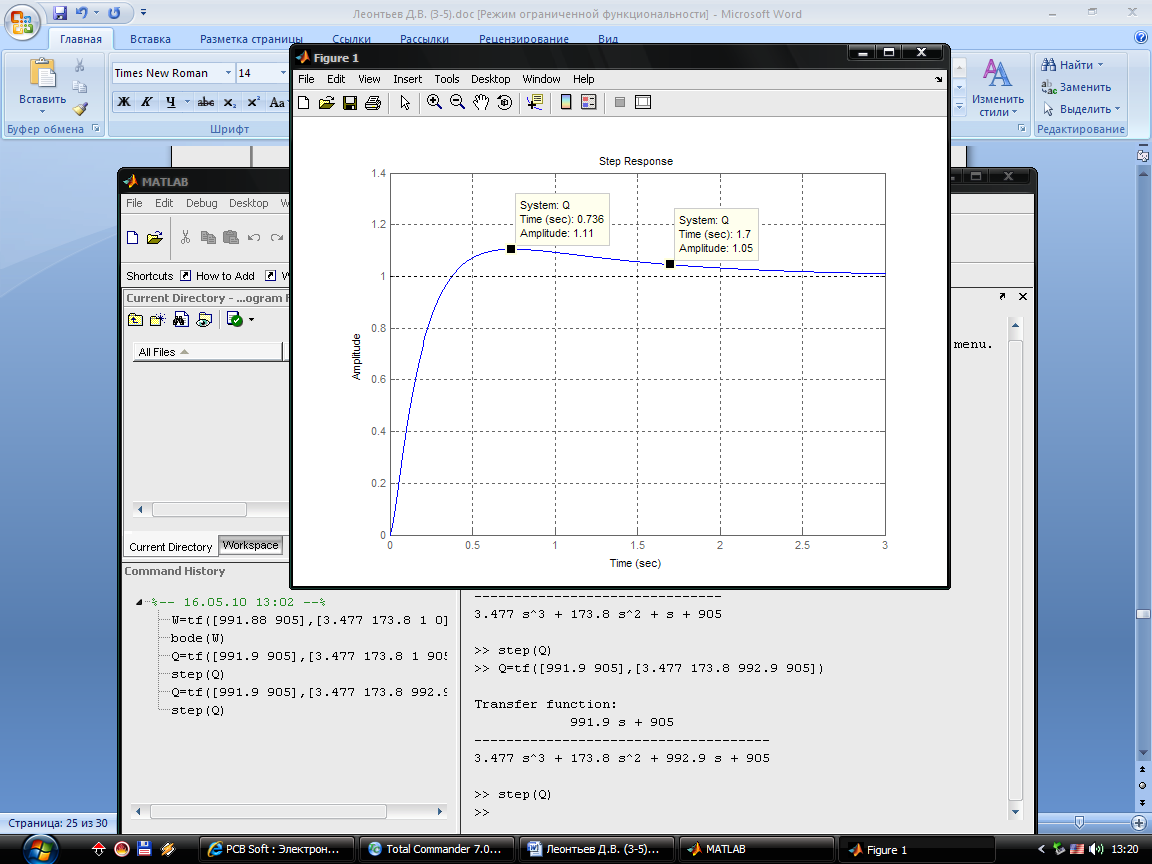Toggle strikethrough text formatting
Viewport: 1152px width, 864px height.
coord(206,102)
